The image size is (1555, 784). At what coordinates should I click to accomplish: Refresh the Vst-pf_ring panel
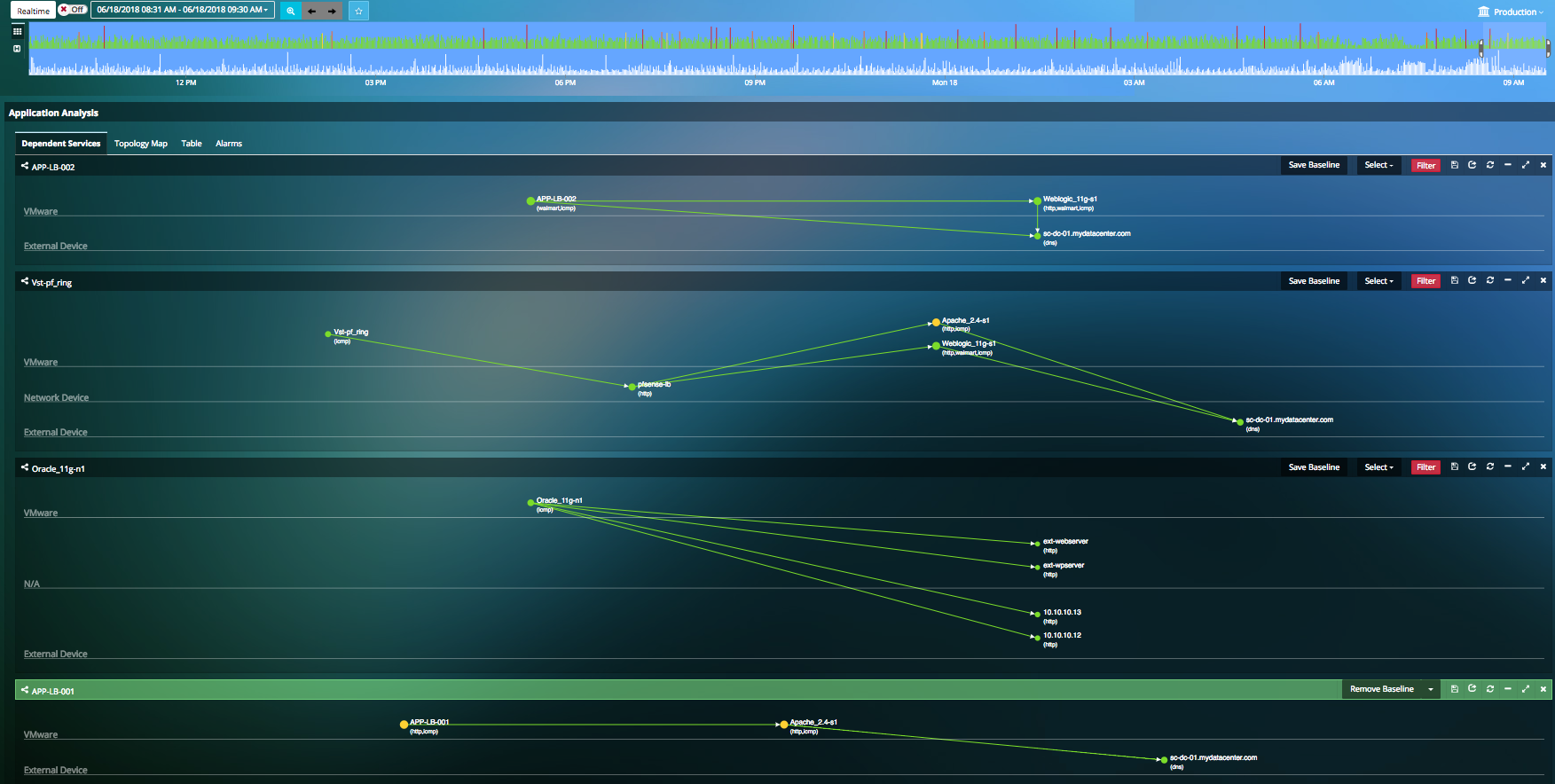coord(1490,280)
